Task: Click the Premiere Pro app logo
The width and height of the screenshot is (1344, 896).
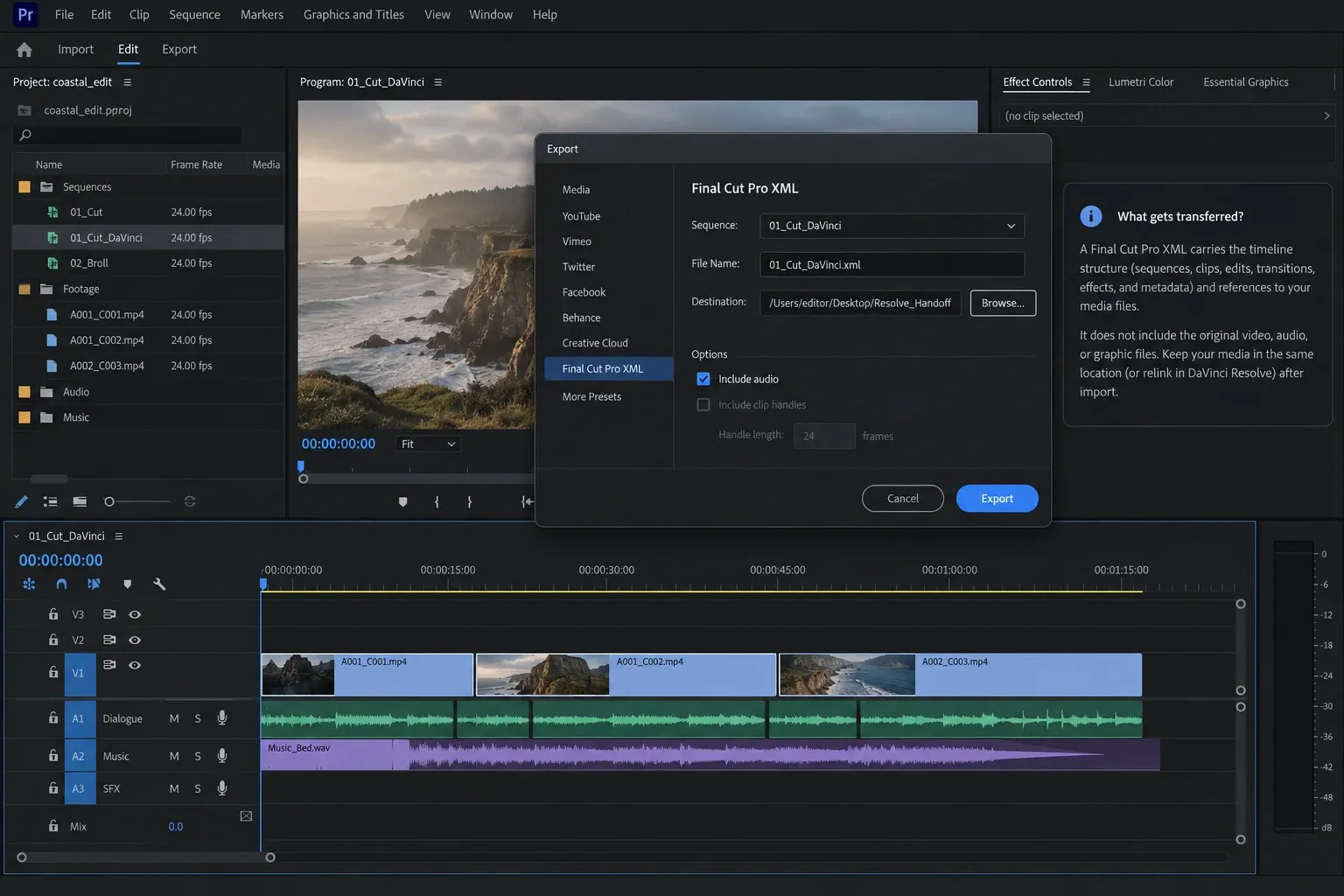Action: click(26, 15)
